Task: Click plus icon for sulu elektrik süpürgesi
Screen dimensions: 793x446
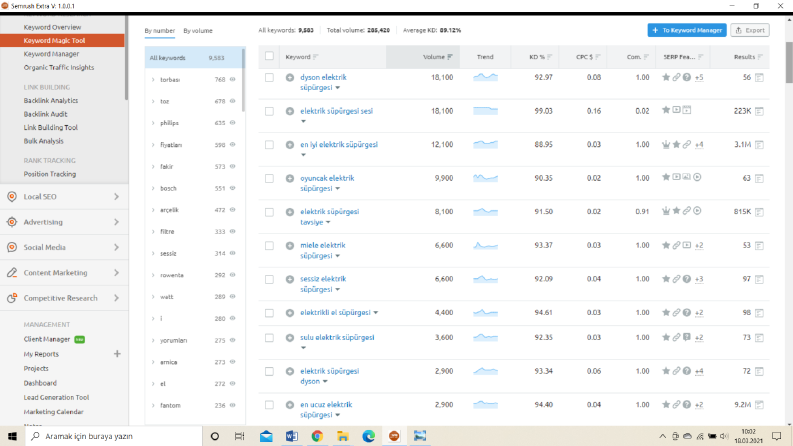Action: [290, 338]
